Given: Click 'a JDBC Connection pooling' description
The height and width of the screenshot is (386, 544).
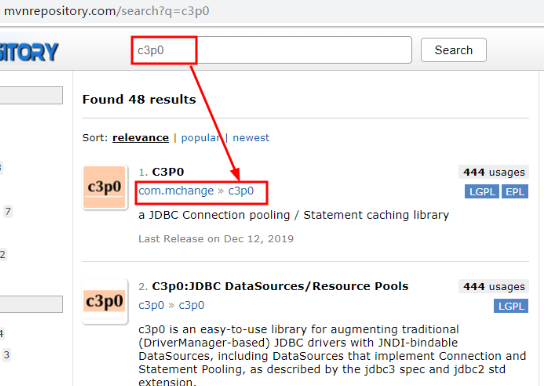Looking at the screenshot, I should coord(294,215).
